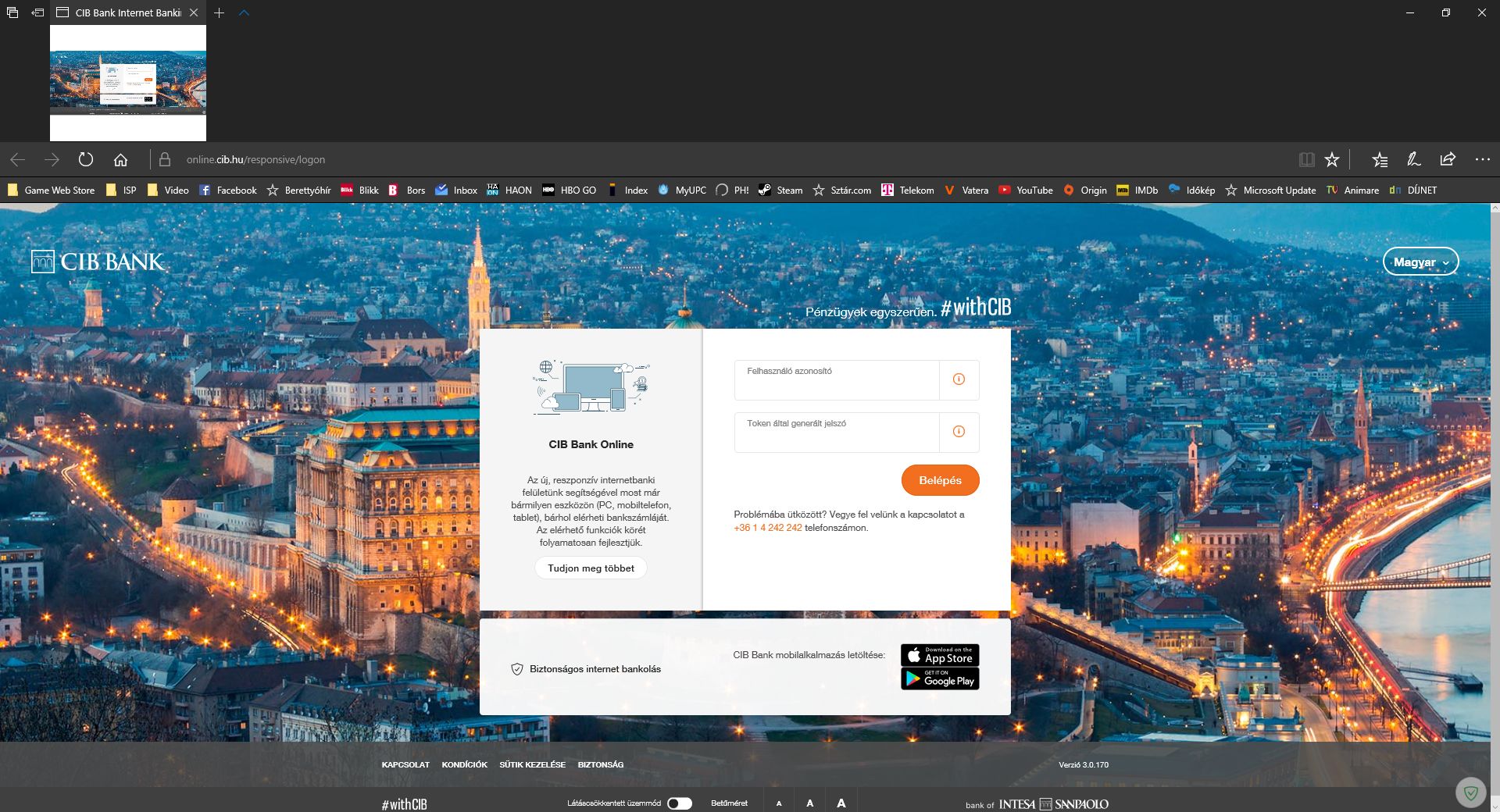This screenshot has width=1500, height=812.
Task: Select the CIB Bank Internet Banking tab
Action: (x=119, y=12)
